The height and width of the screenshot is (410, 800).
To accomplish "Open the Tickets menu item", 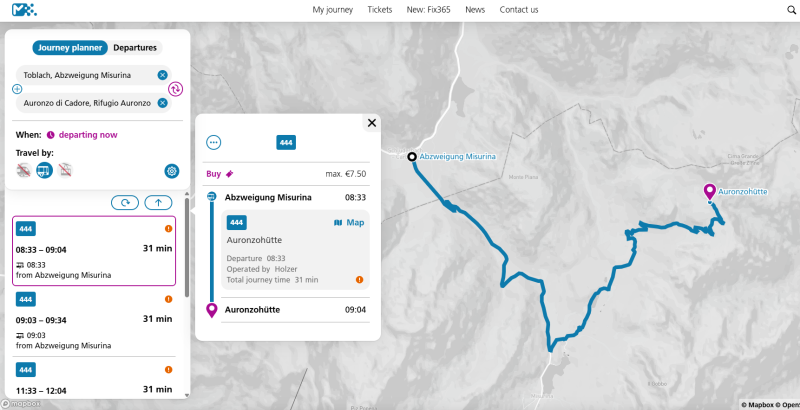I will coord(380,10).
